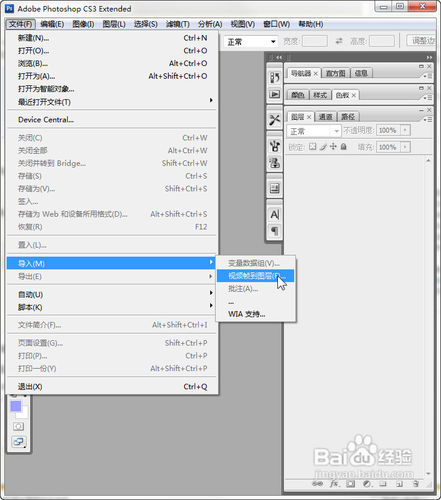Expand the 脚本(K) submenu

[112, 307]
